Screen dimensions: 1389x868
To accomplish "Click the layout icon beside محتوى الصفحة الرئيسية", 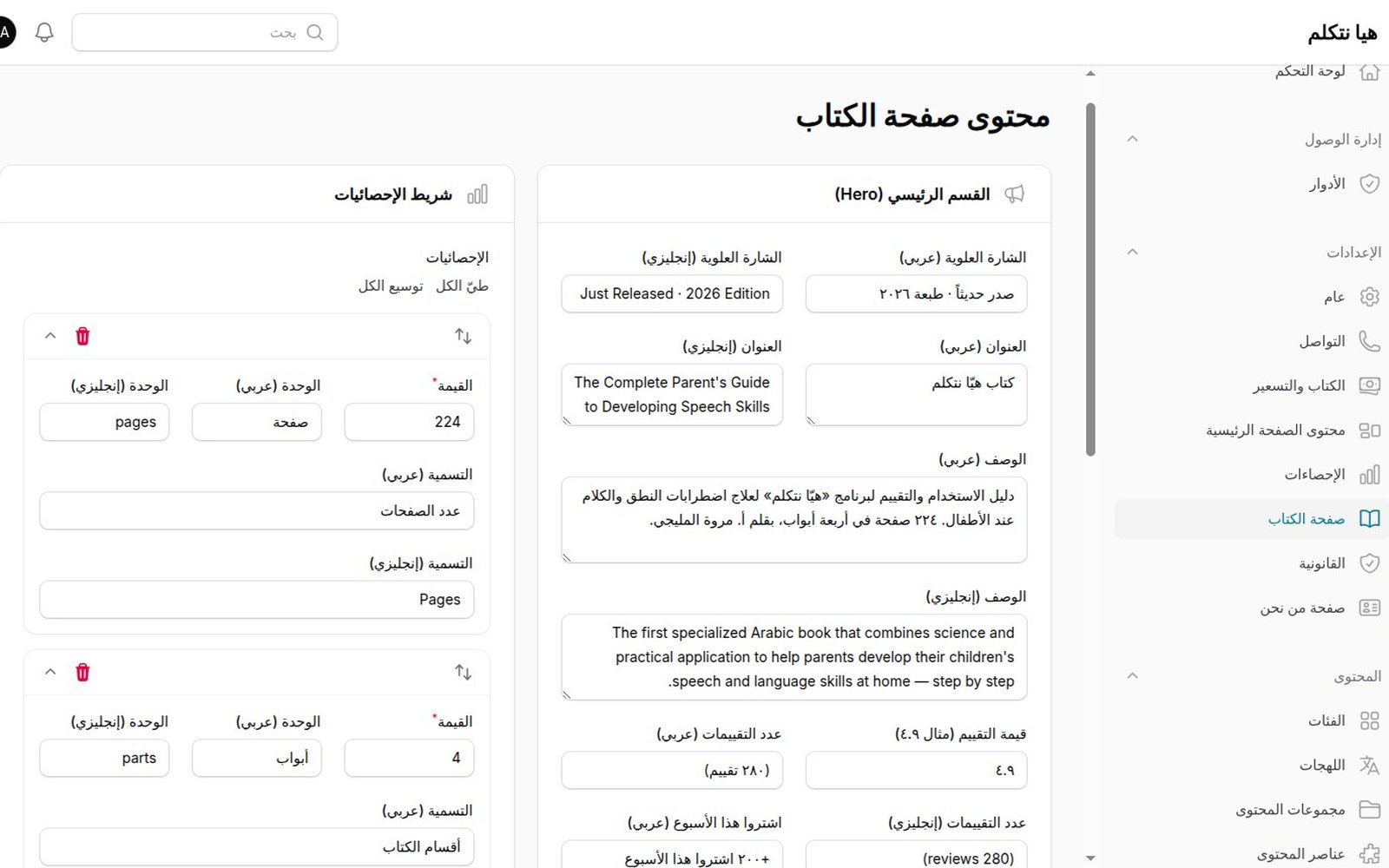I will coord(1369,431).
